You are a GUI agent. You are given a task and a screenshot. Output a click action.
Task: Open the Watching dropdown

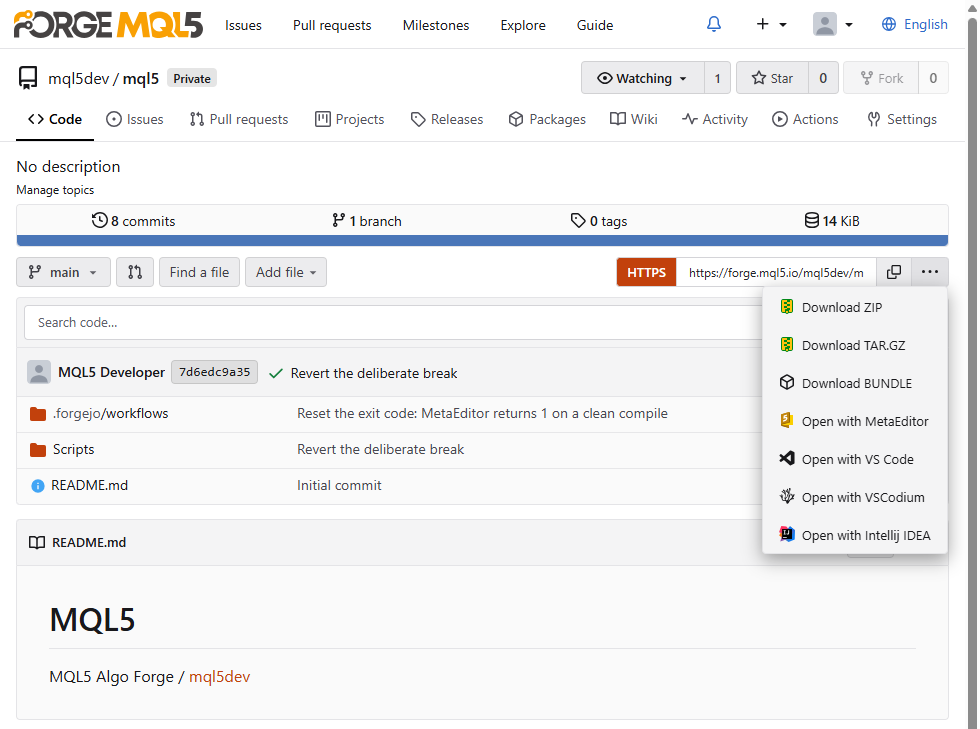click(642, 78)
